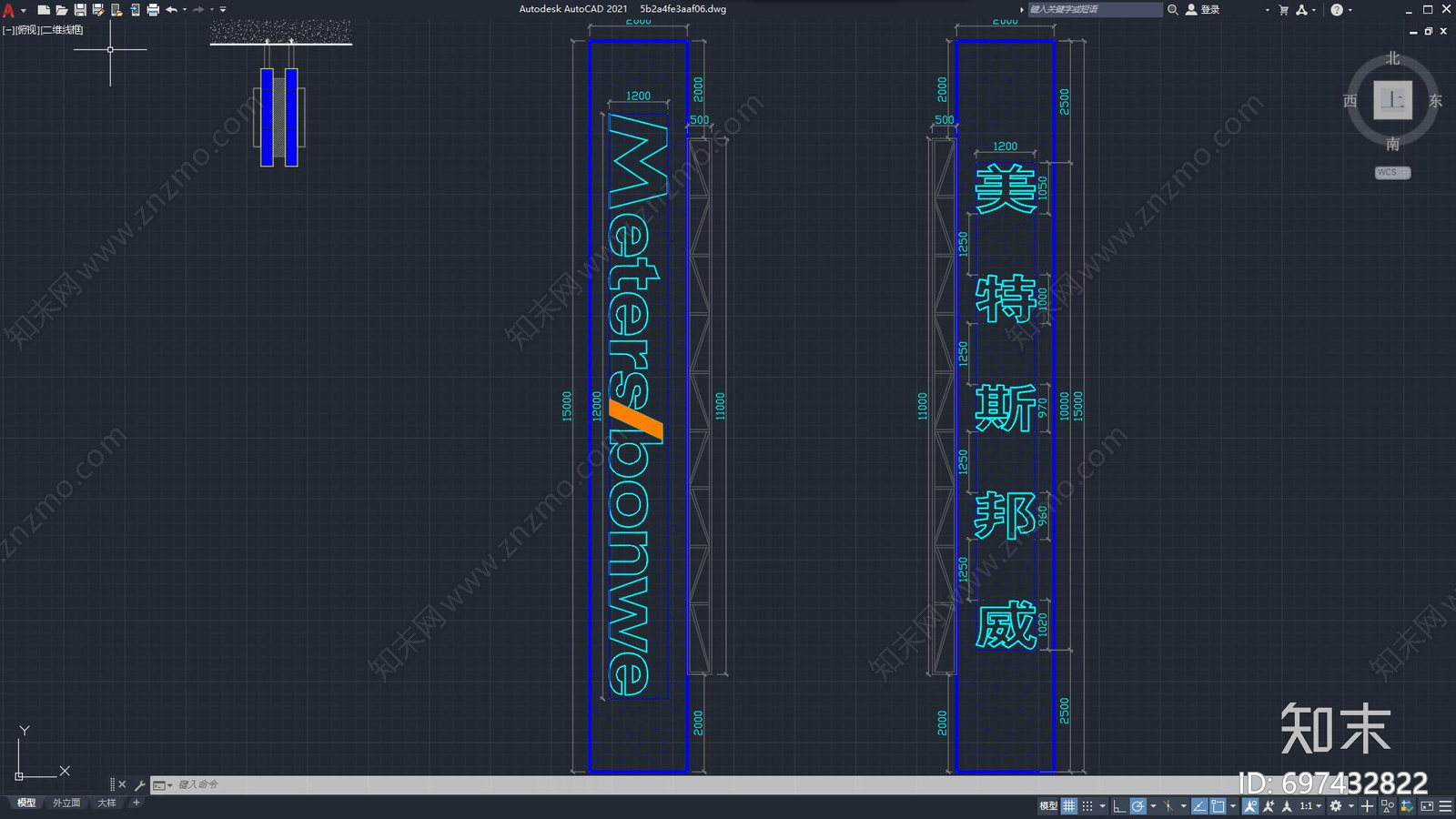1456x819 pixels.
Task: Toggle drawing grid display in status bar
Action: [1069, 805]
